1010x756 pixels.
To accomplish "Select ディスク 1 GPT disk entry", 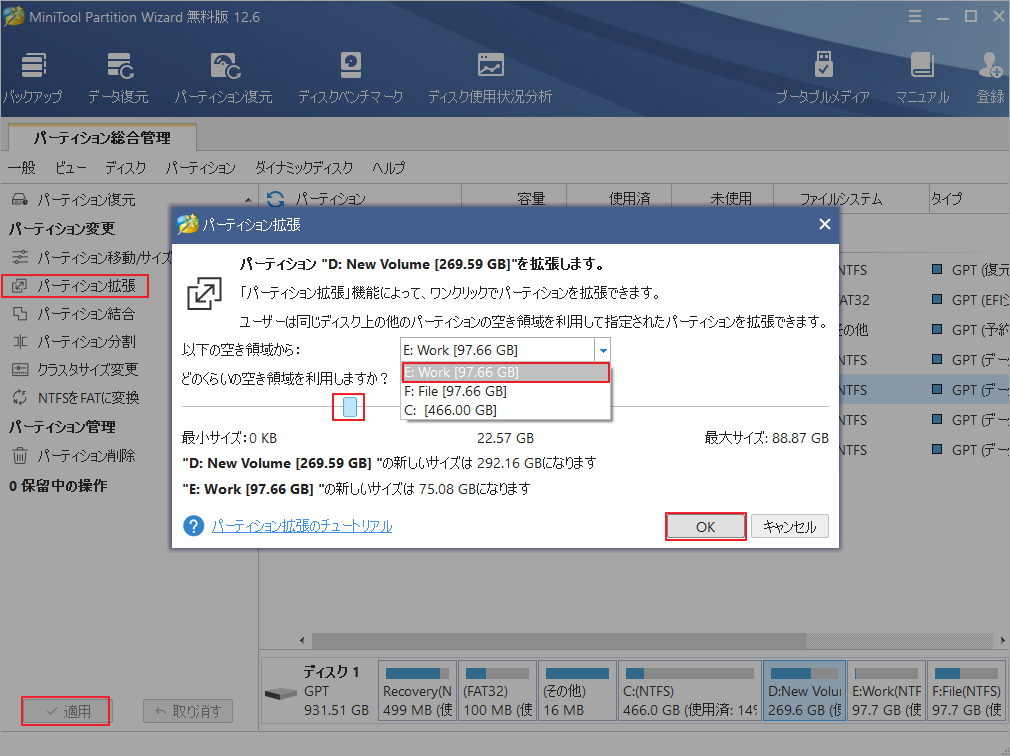I will pyautogui.click(x=318, y=690).
